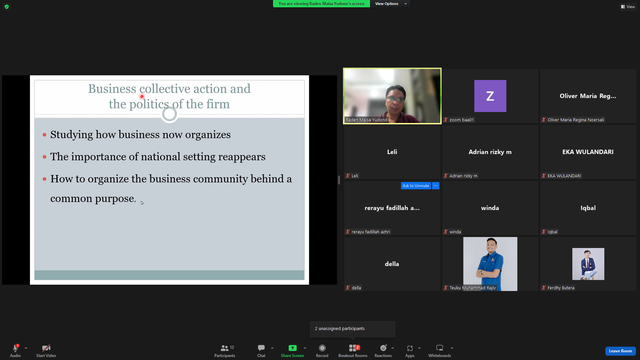Click the muted mic icon beside Ferdhy Butera
The width and height of the screenshot is (640, 360).
tap(544, 288)
